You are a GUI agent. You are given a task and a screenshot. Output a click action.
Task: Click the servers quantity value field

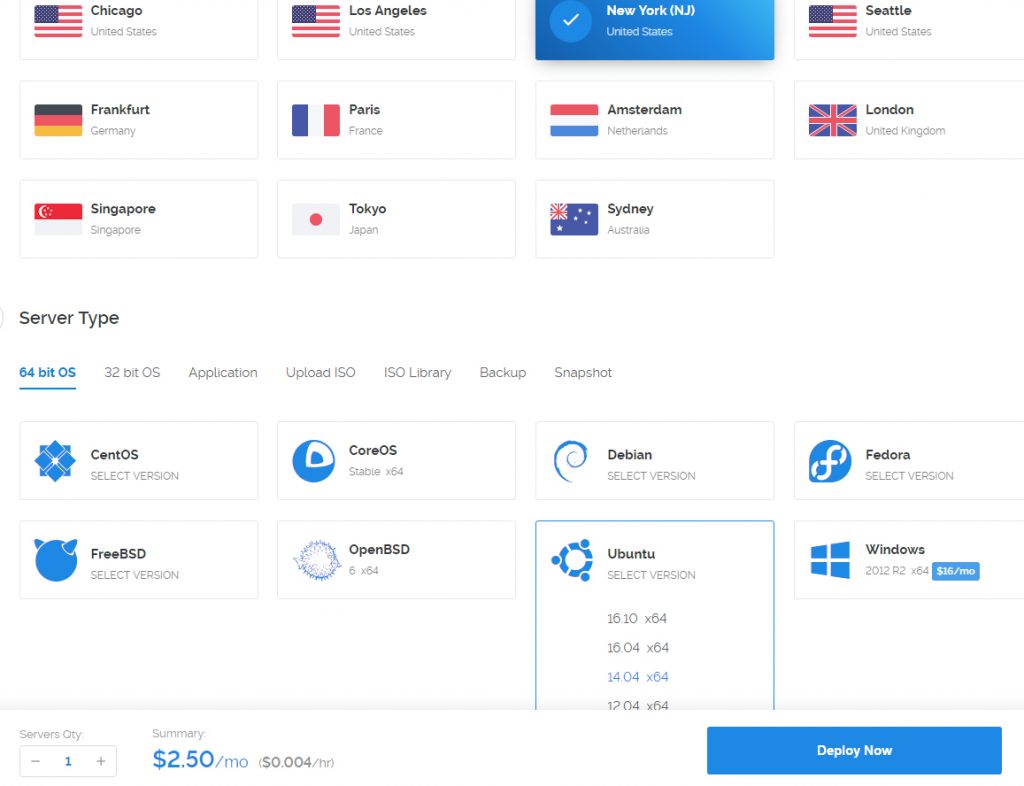tap(68, 761)
